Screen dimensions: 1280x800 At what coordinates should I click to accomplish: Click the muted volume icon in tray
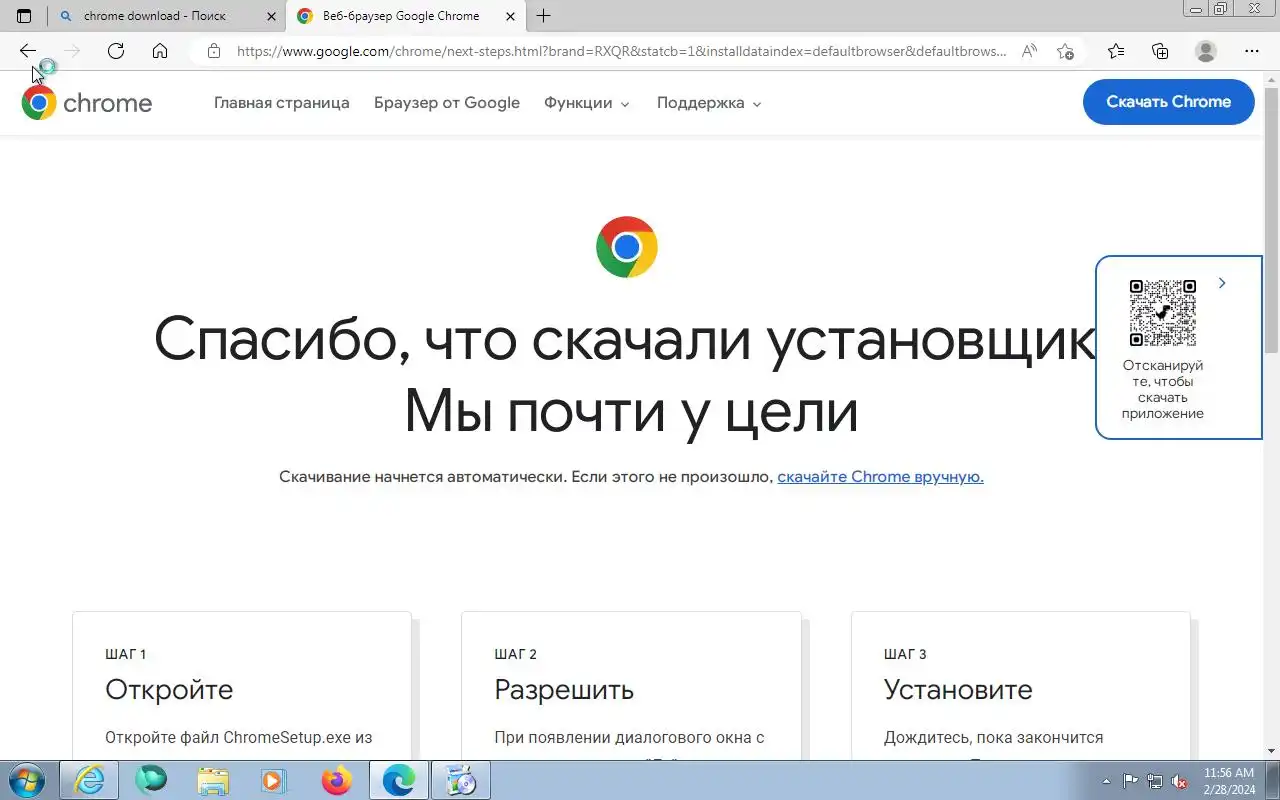pos(1179,781)
